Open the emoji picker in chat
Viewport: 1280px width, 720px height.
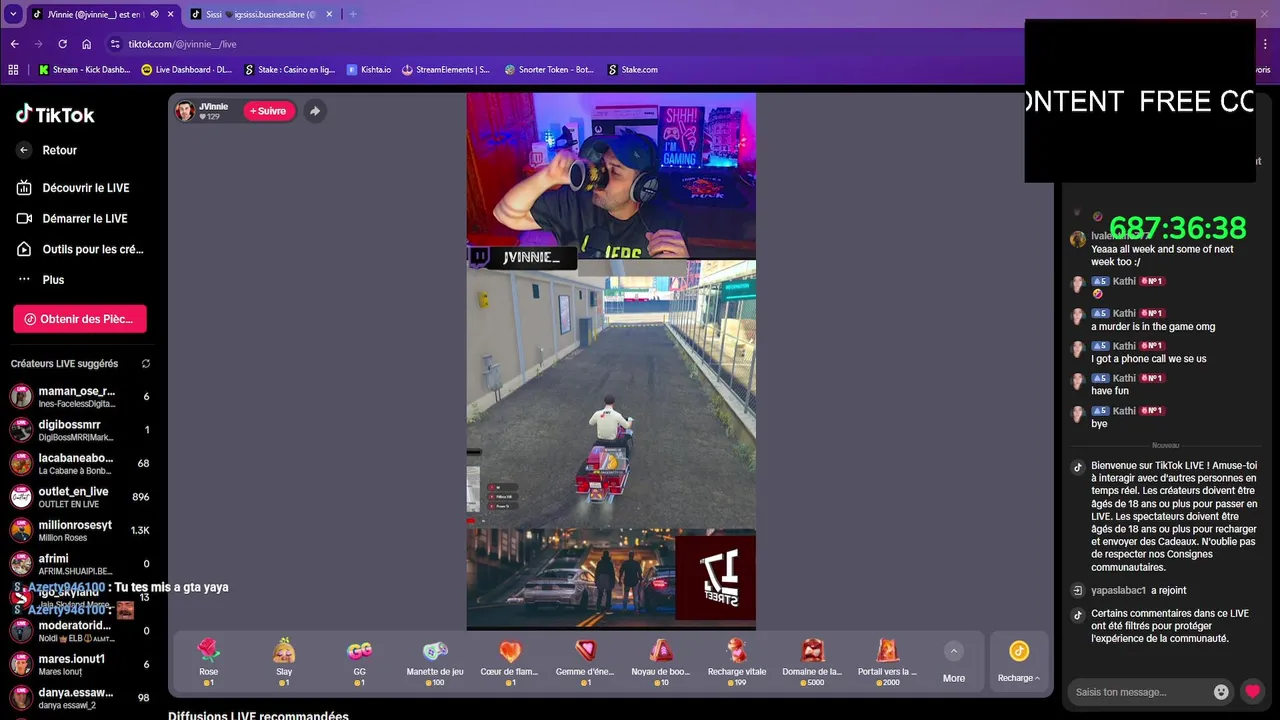[1221, 692]
